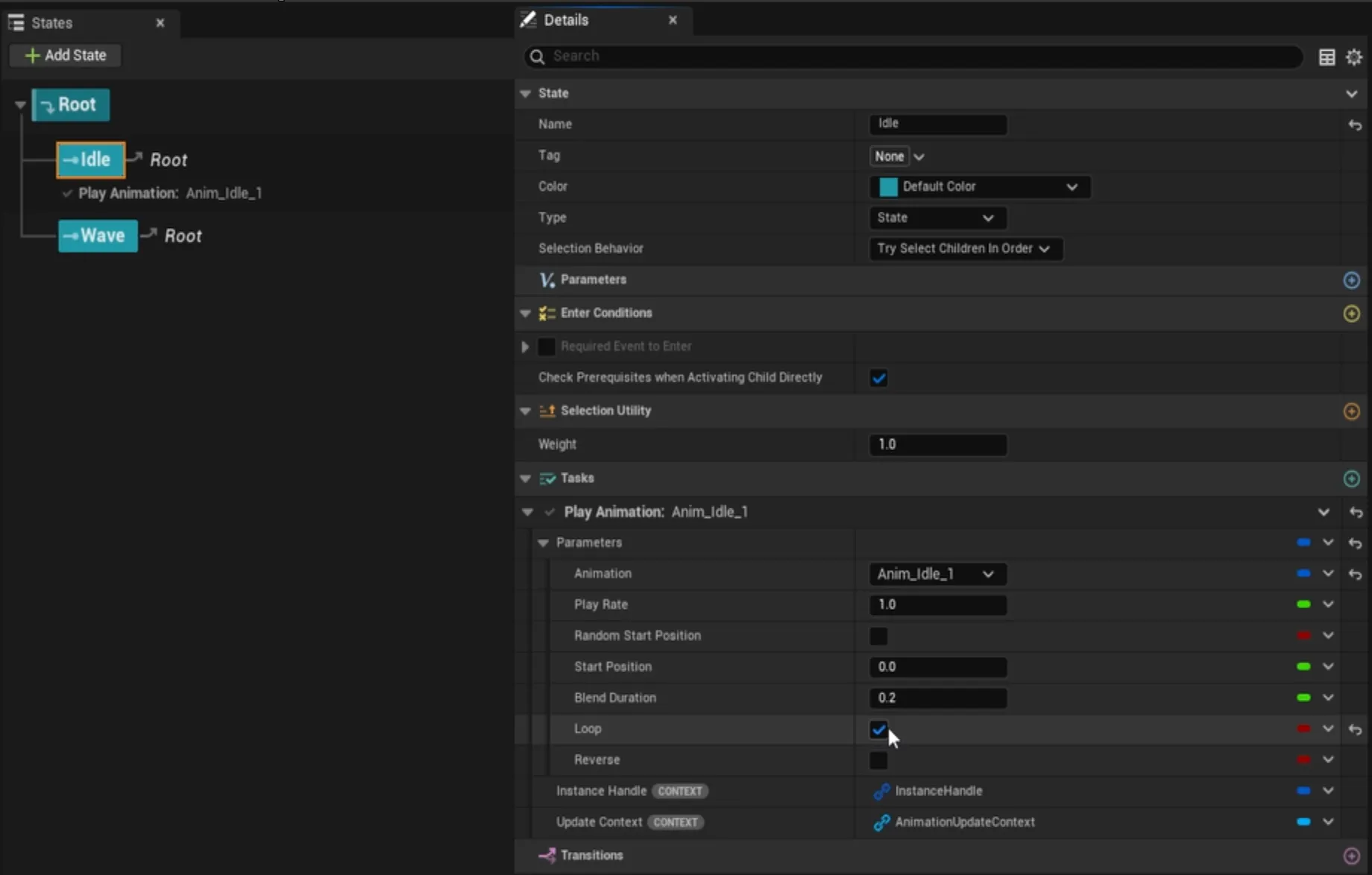Enable Required Event to Enter checkbox
The image size is (1372, 875).
tap(547, 347)
